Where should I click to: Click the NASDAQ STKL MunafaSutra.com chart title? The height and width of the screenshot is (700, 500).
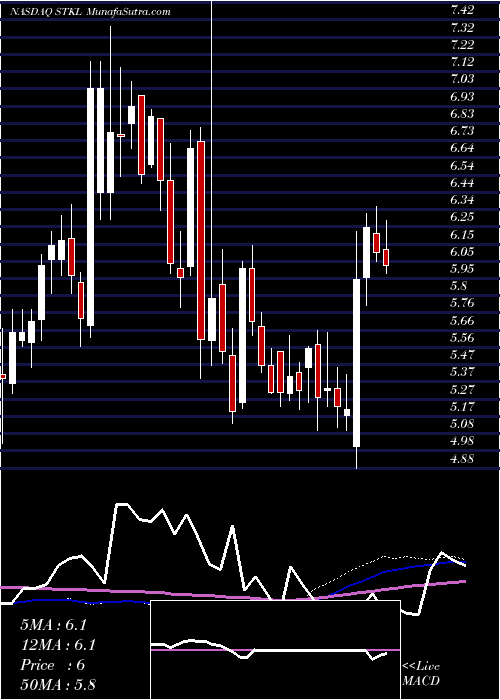[x=90, y=12]
